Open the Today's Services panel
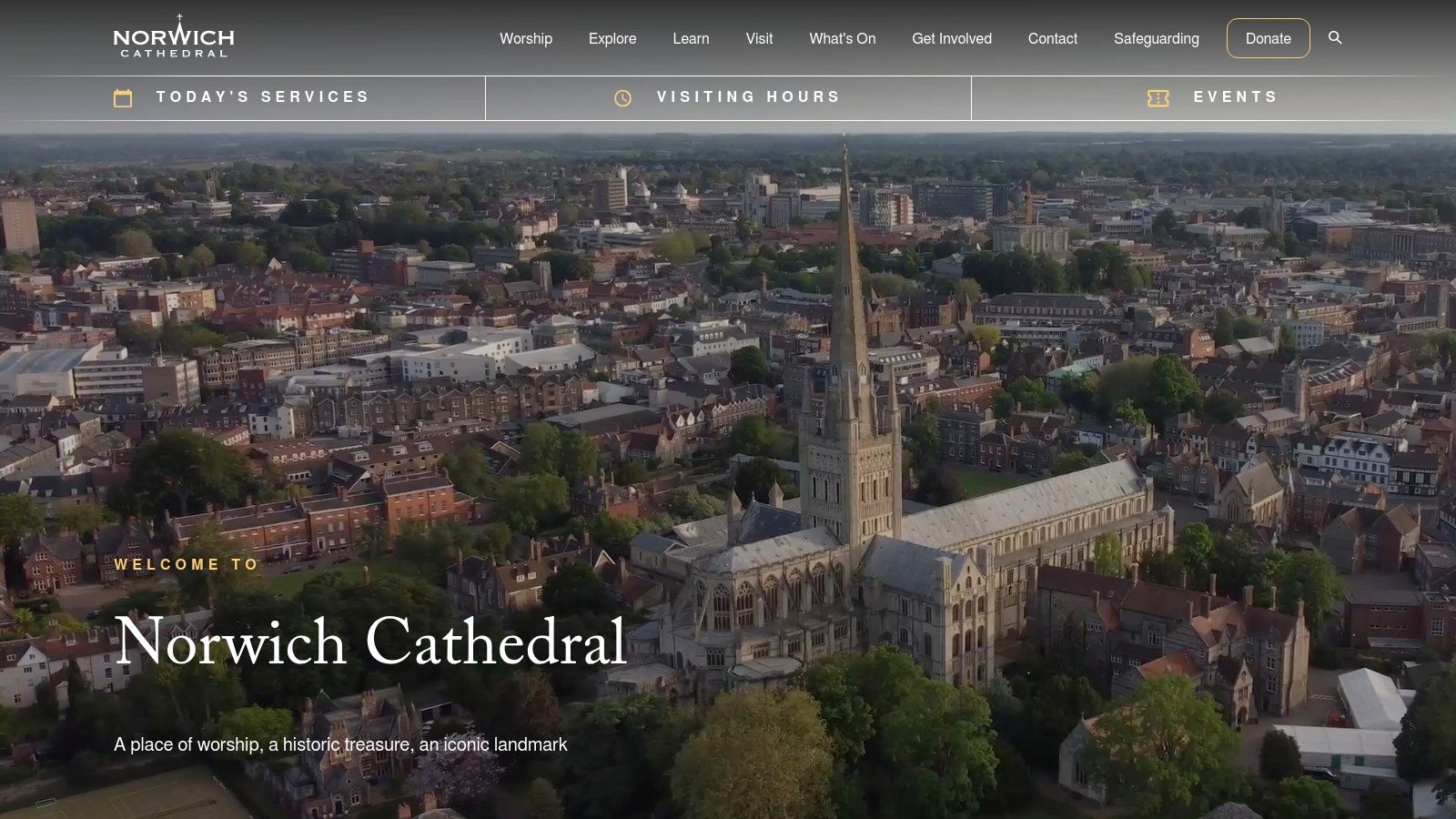 [x=262, y=96]
